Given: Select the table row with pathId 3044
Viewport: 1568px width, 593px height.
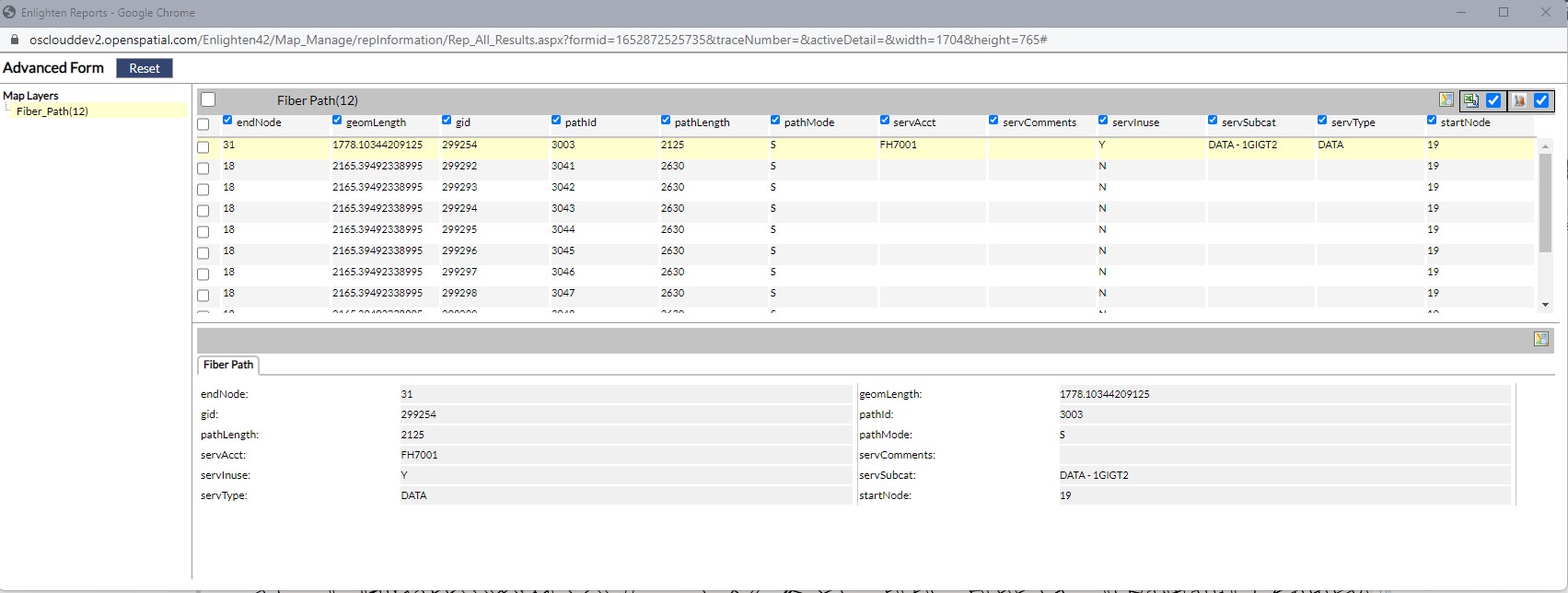Looking at the screenshot, I should 563,229.
